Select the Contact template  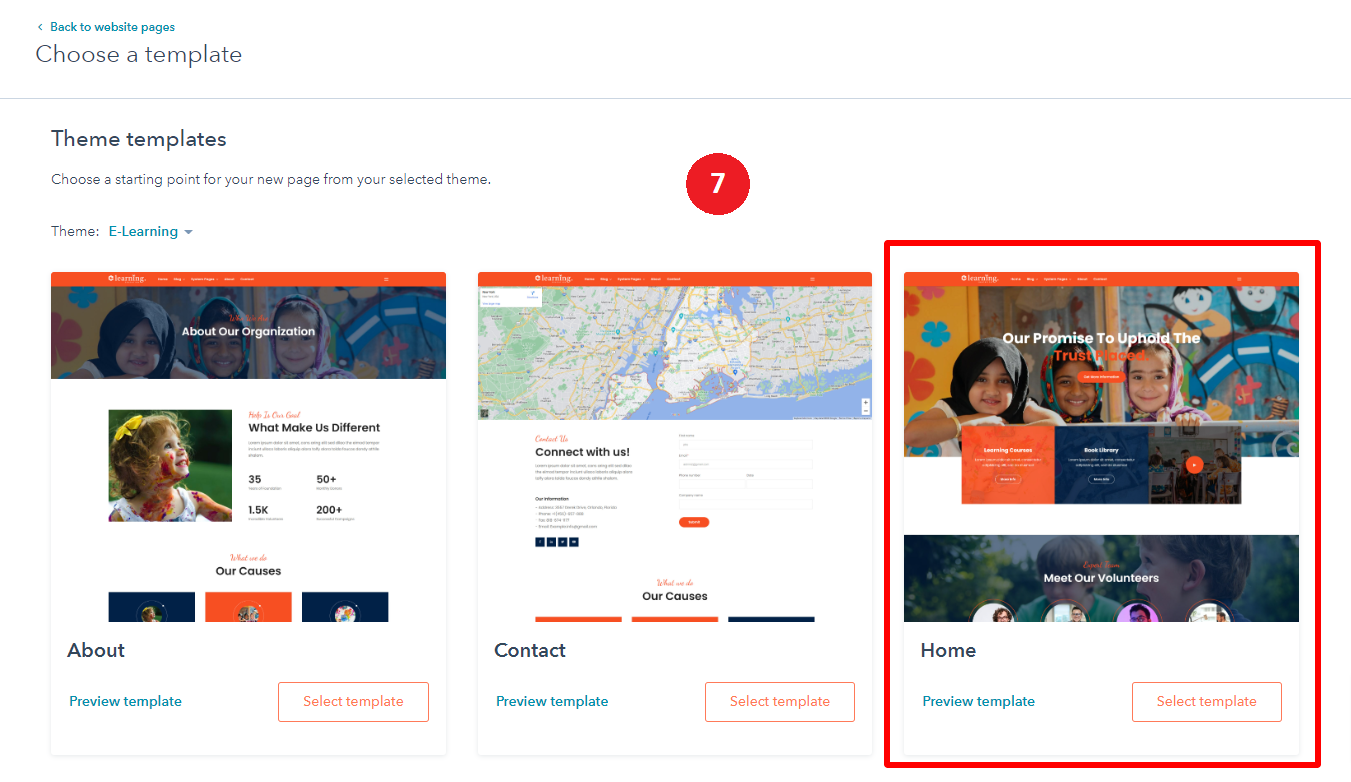coord(779,701)
